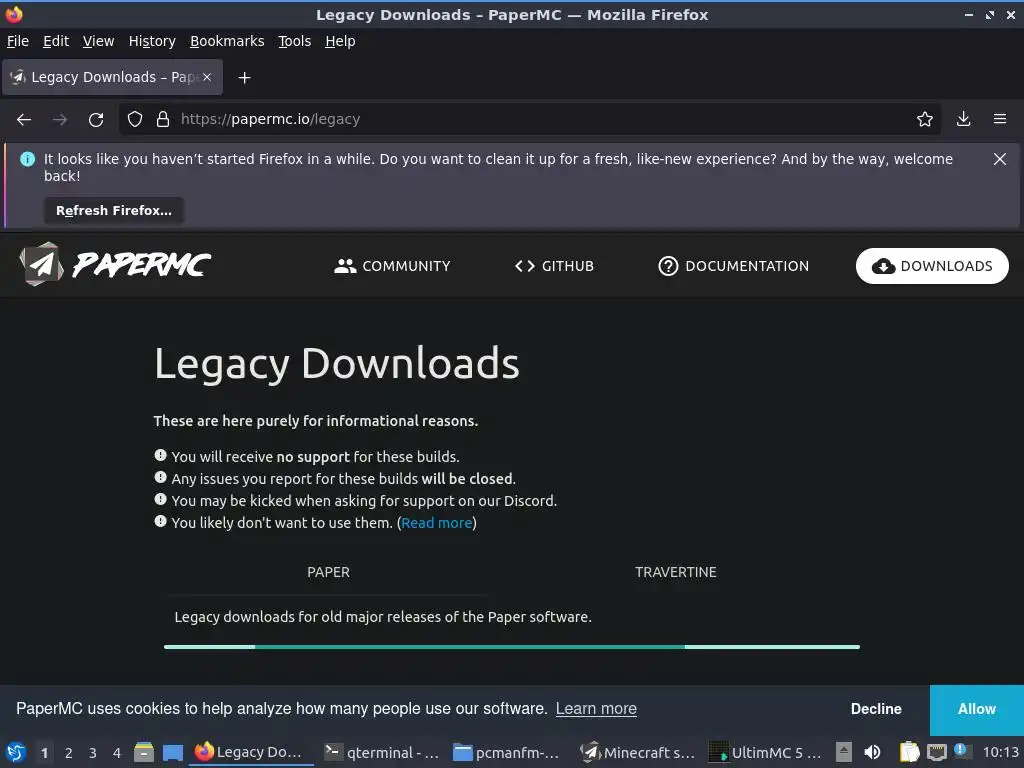Click the network monitor tray icon
This screenshot has width=1024, height=768.
pos(936,752)
